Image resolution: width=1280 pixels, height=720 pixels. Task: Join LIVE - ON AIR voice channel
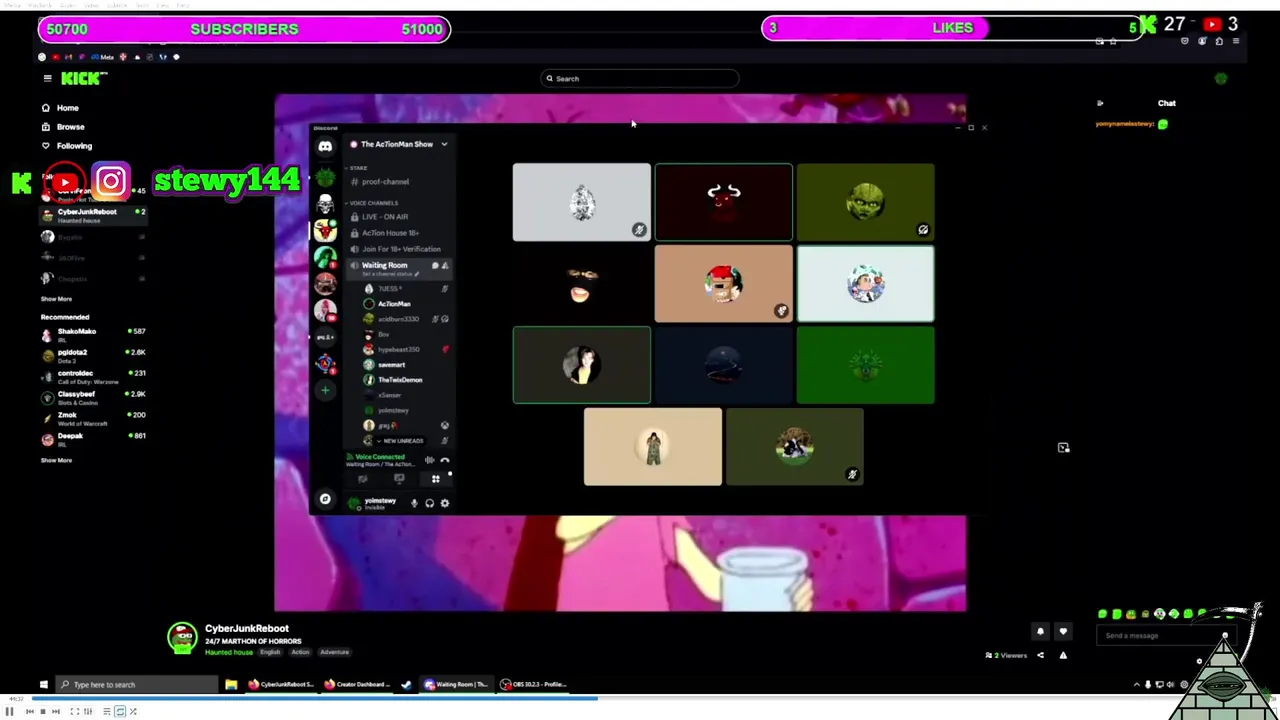[x=385, y=217]
